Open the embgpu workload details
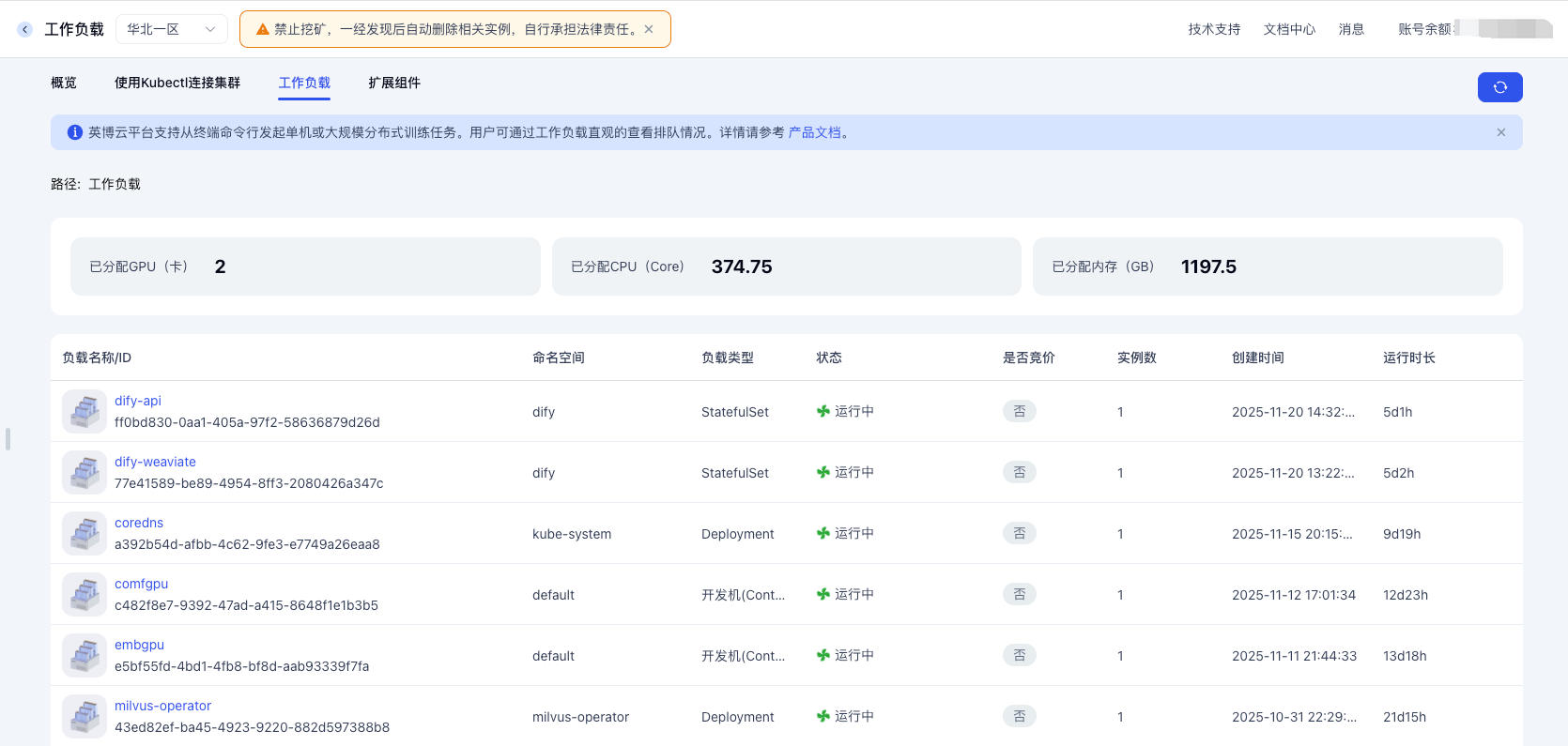 pyautogui.click(x=139, y=645)
